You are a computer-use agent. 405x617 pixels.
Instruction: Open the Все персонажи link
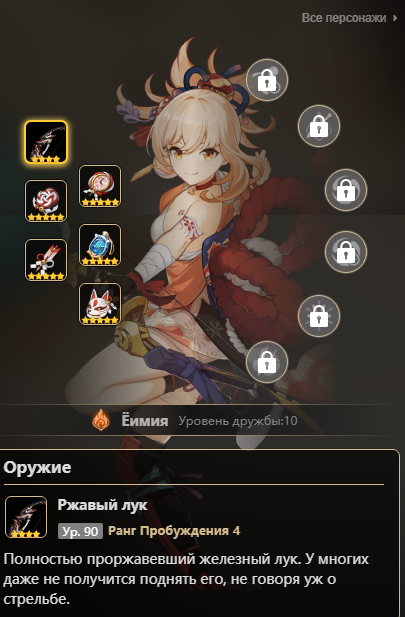pyautogui.click(x=344, y=18)
